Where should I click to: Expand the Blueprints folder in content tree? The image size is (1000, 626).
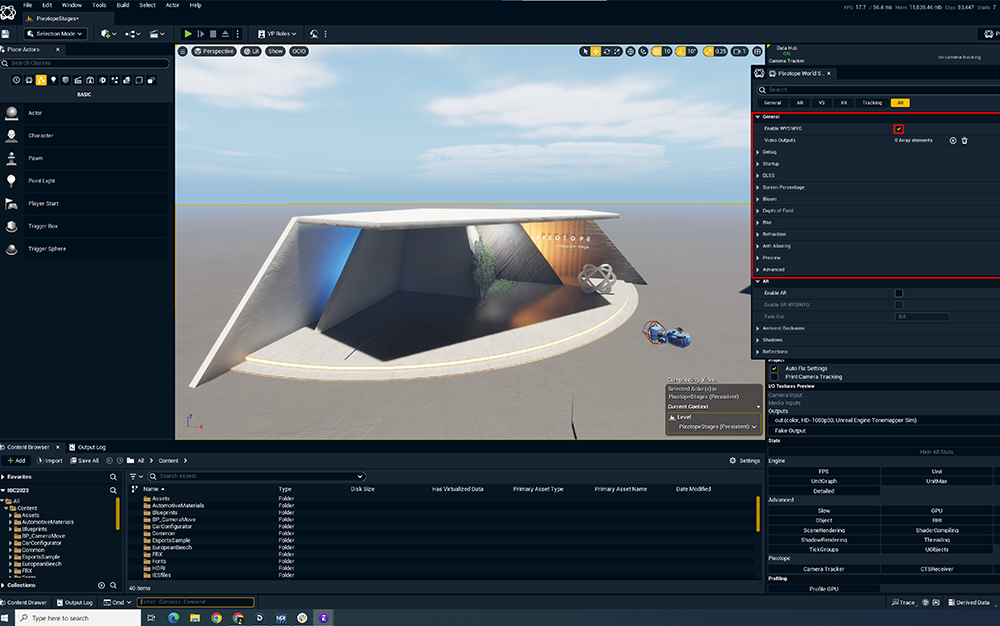(10, 529)
